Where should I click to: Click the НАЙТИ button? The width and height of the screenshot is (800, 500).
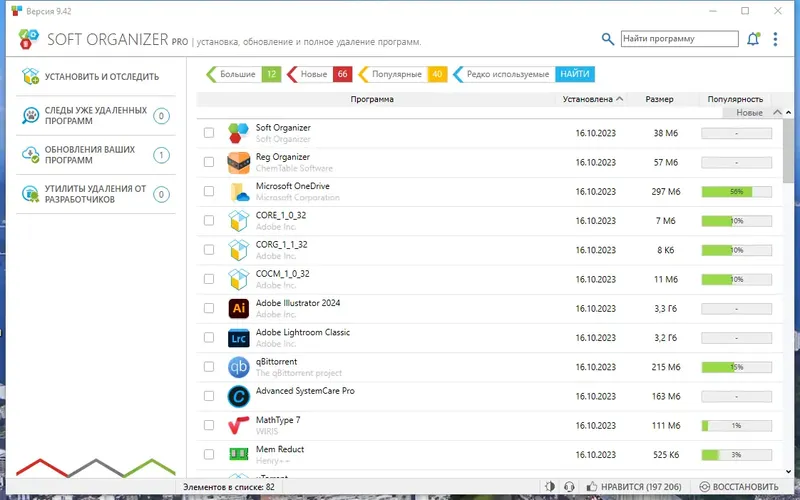tap(574, 74)
